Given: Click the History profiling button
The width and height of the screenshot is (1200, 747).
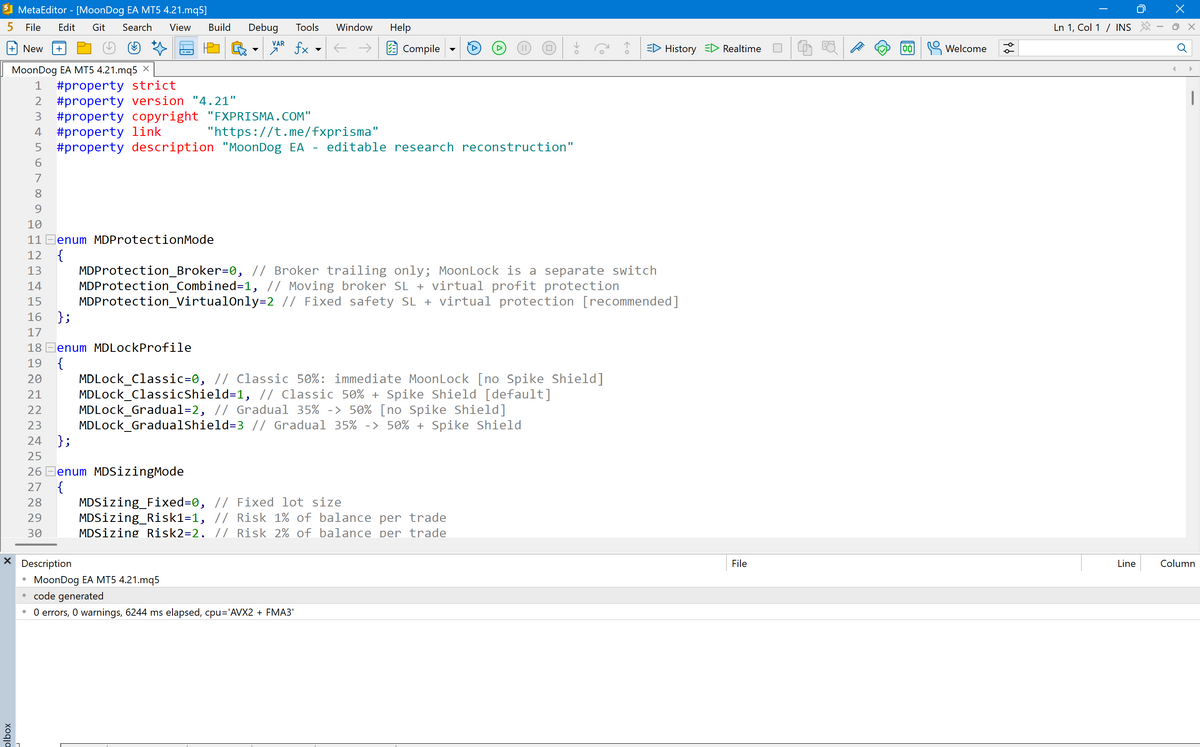Looking at the screenshot, I should [x=671, y=48].
